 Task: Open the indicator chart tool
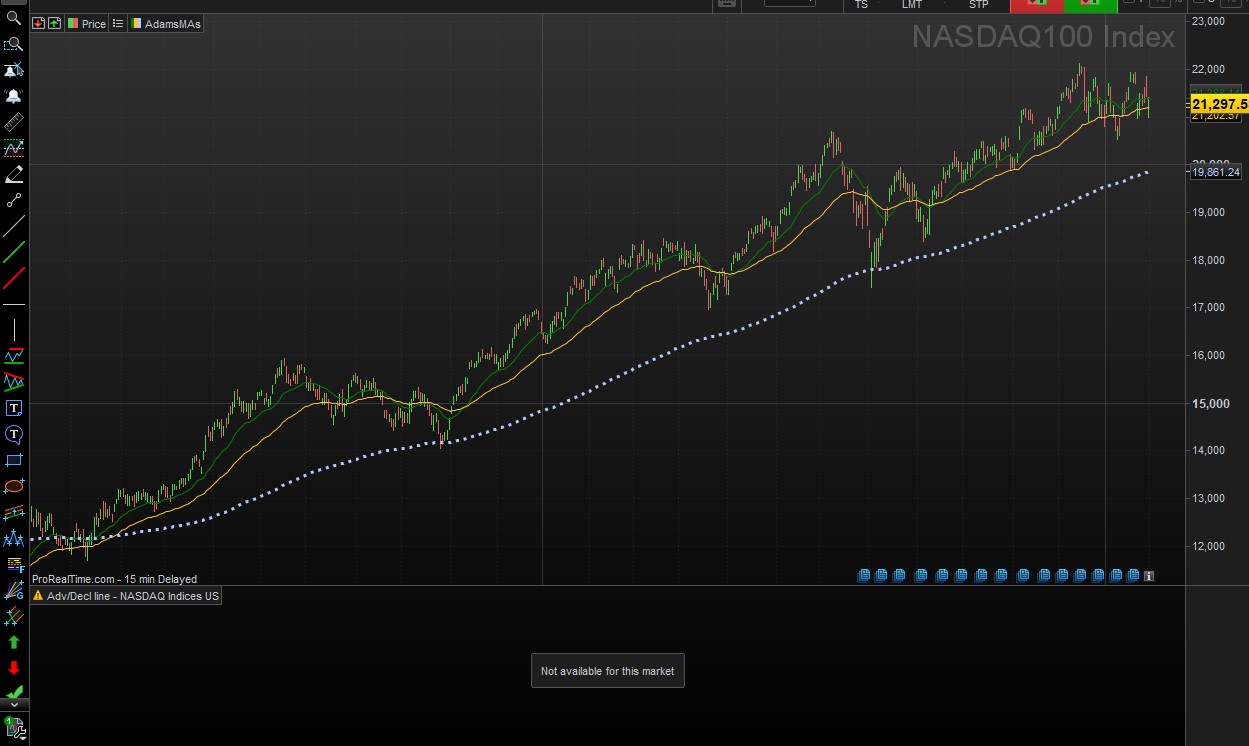click(x=14, y=148)
